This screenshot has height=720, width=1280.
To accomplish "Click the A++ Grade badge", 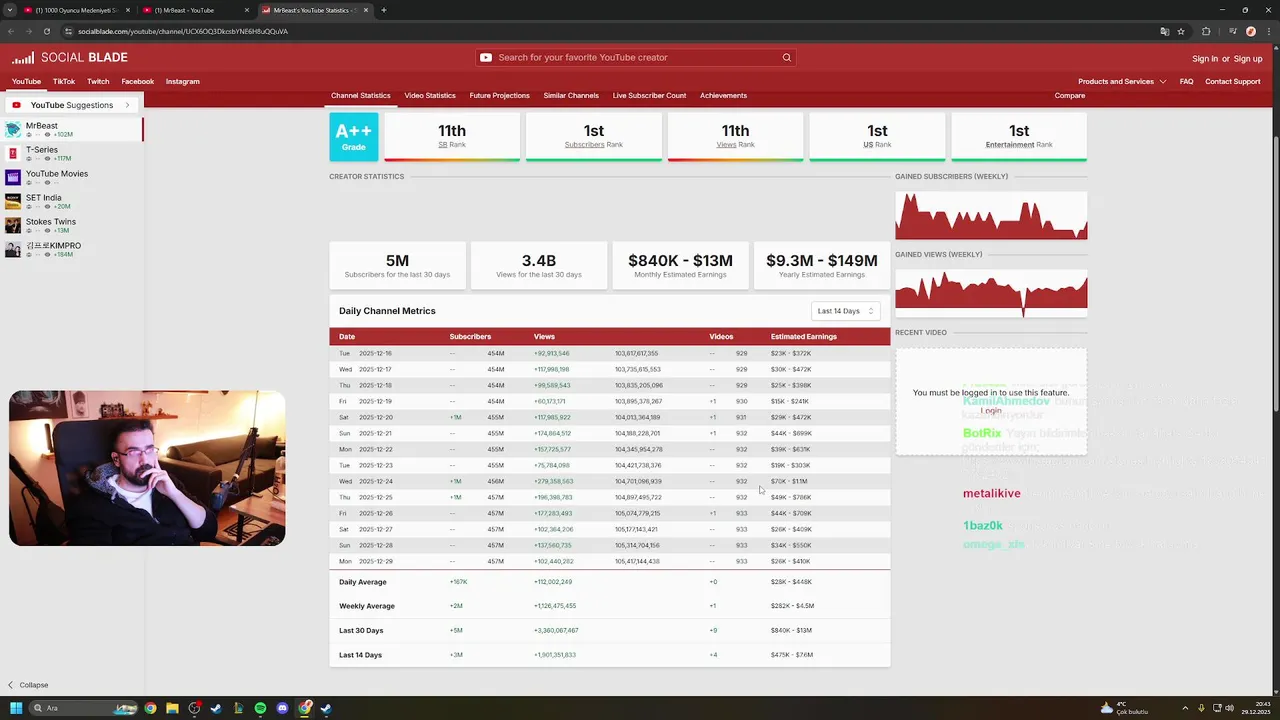I will 354,136.
